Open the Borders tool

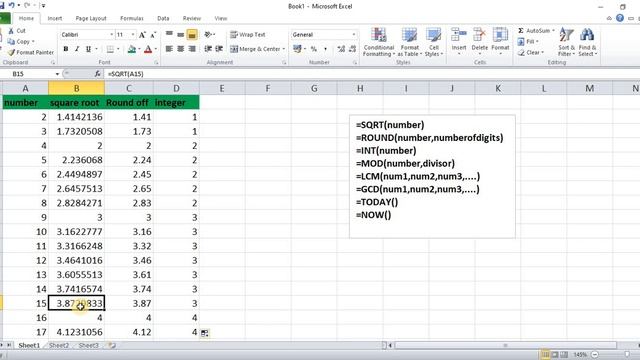click(x=110, y=49)
